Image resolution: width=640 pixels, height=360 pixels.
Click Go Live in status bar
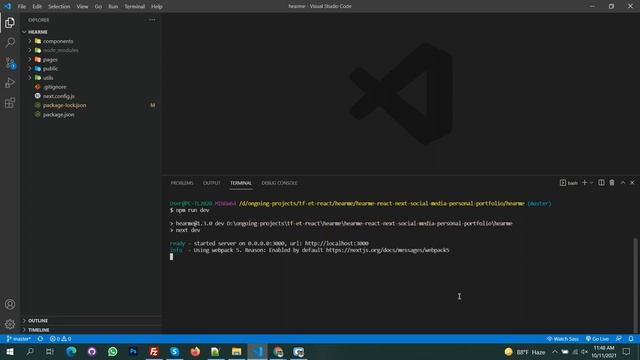[597, 339]
